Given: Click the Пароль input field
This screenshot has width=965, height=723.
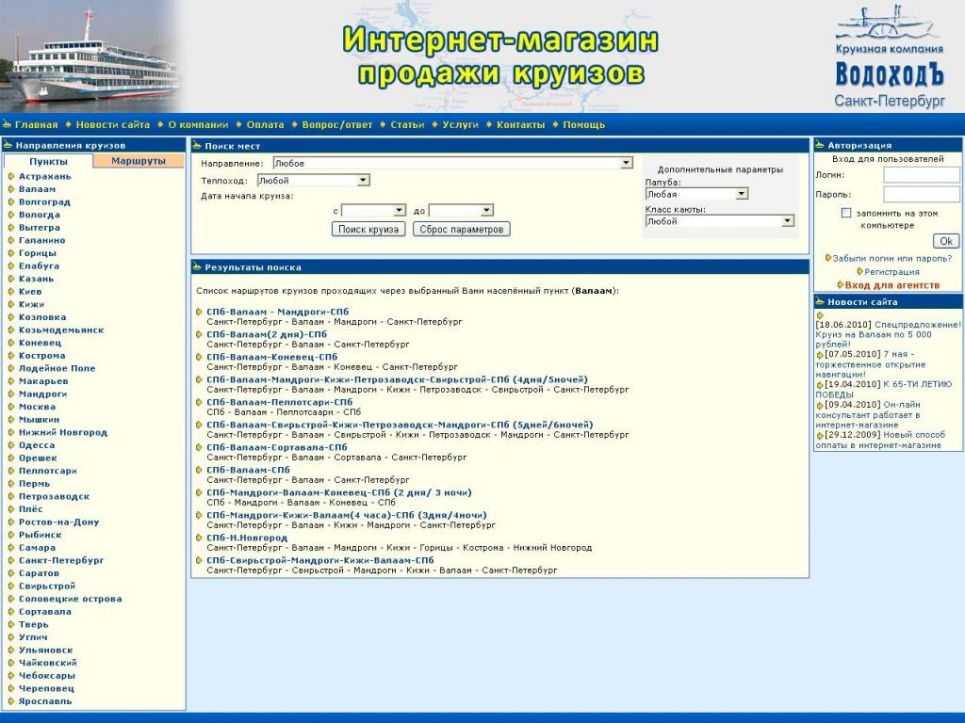Looking at the screenshot, I should click(921, 194).
